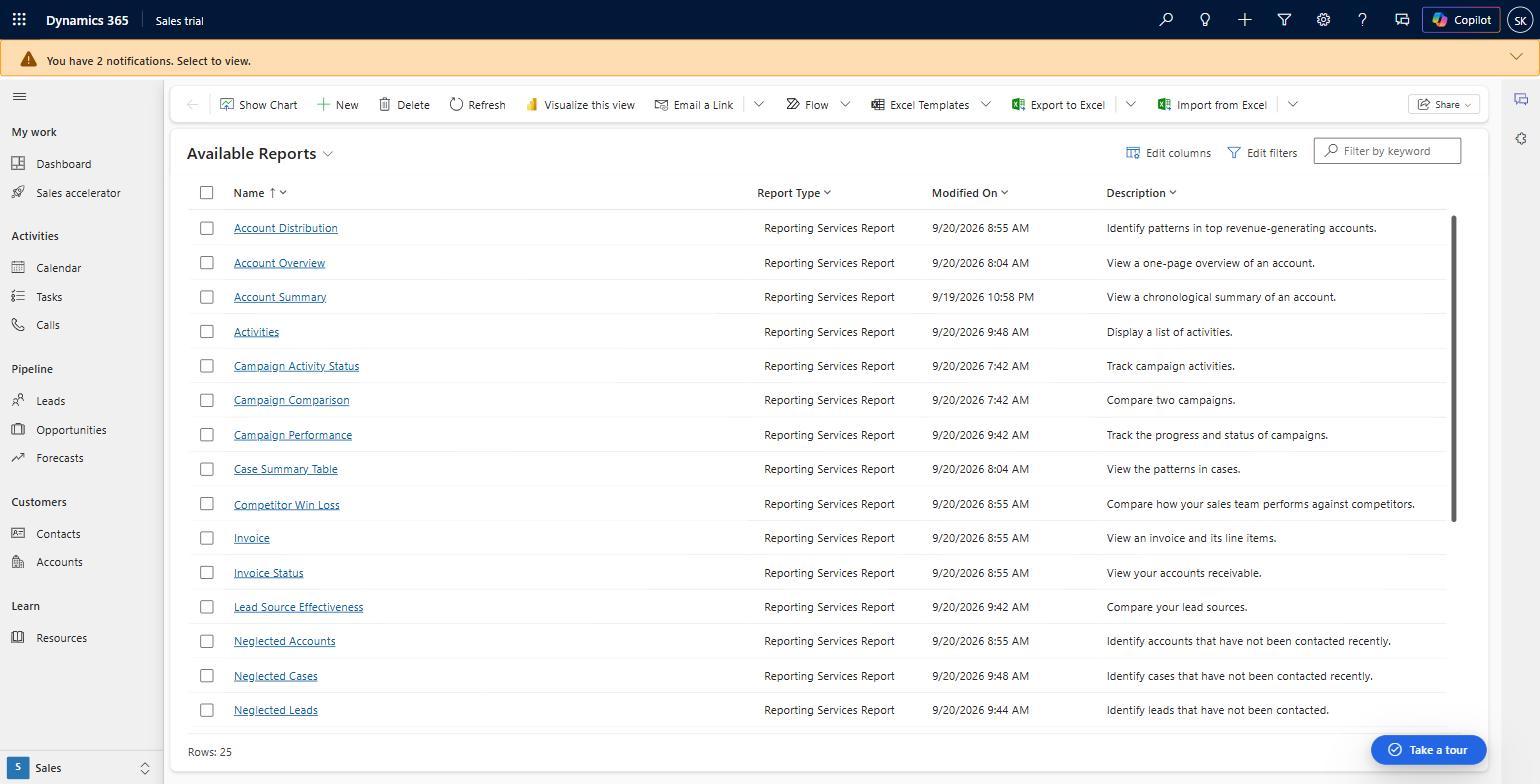Go to Leads in the sidebar
The width and height of the screenshot is (1540, 784).
coord(51,401)
